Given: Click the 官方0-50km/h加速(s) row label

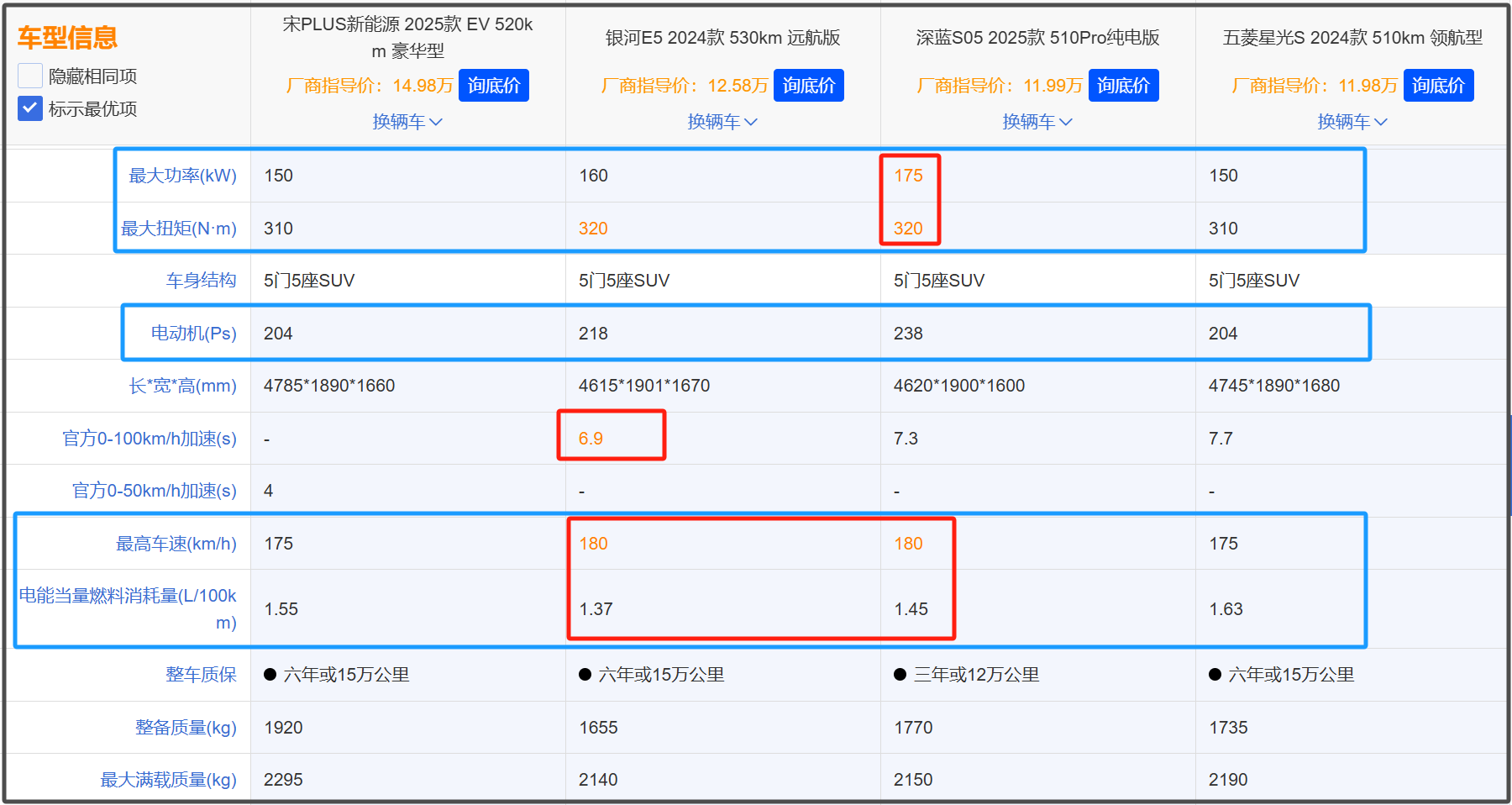Looking at the screenshot, I should (x=155, y=491).
